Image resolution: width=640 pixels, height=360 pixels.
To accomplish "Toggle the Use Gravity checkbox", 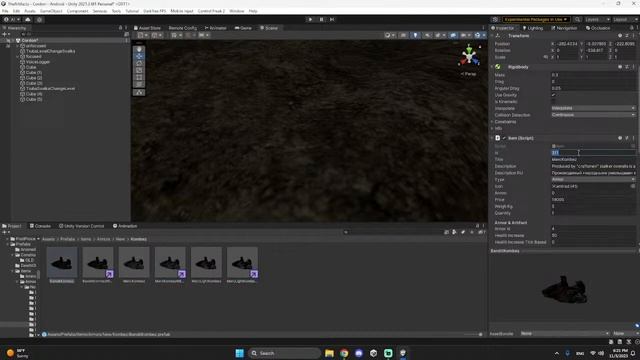I will pyautogui.click(x=553, y=95).
